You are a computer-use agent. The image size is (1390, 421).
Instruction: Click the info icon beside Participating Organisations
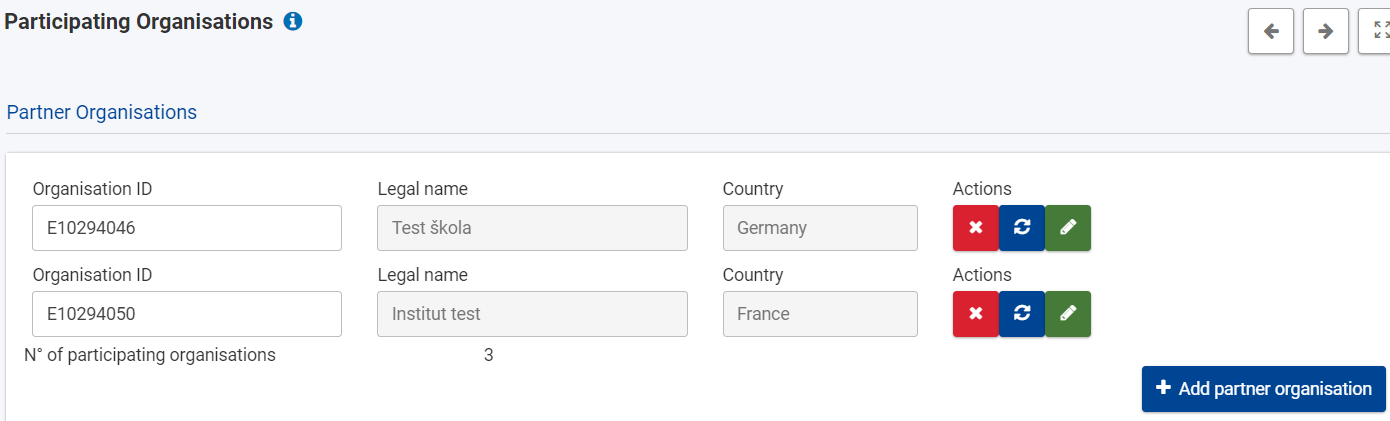[293, 21]
